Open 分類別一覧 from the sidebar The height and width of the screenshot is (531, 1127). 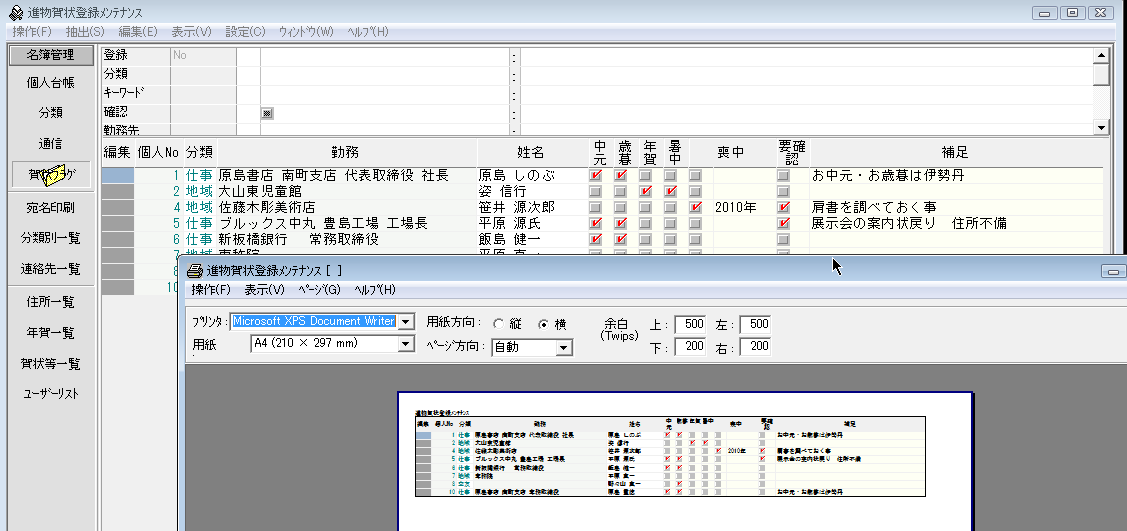pyautogui.click(x=51, y=239)
